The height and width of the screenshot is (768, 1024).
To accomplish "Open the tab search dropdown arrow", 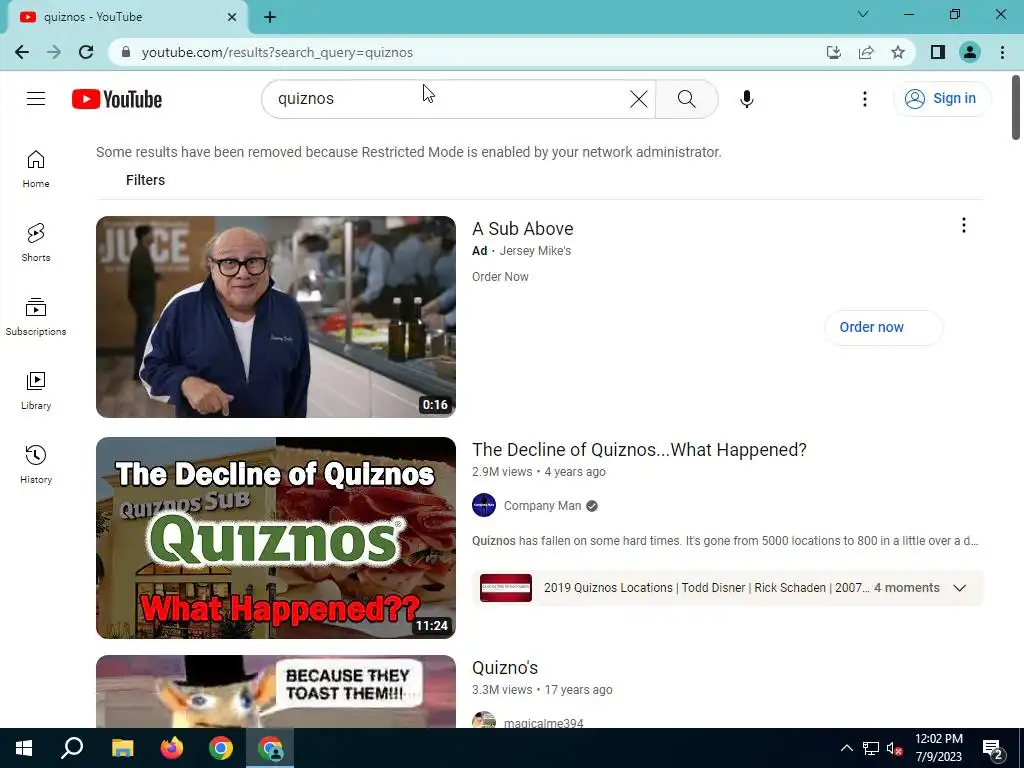I will [x=863, y=14].
